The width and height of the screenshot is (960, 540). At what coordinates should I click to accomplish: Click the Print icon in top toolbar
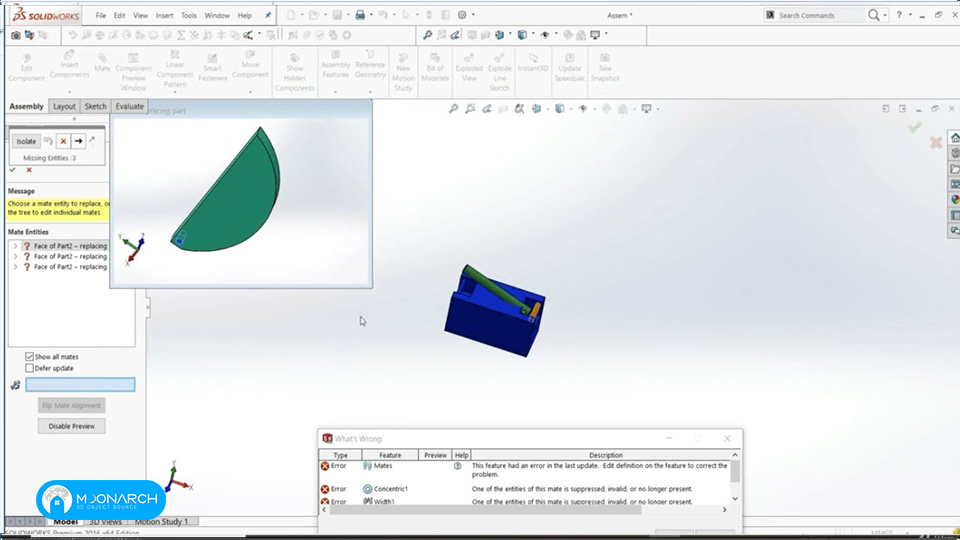tap(360, 15)
